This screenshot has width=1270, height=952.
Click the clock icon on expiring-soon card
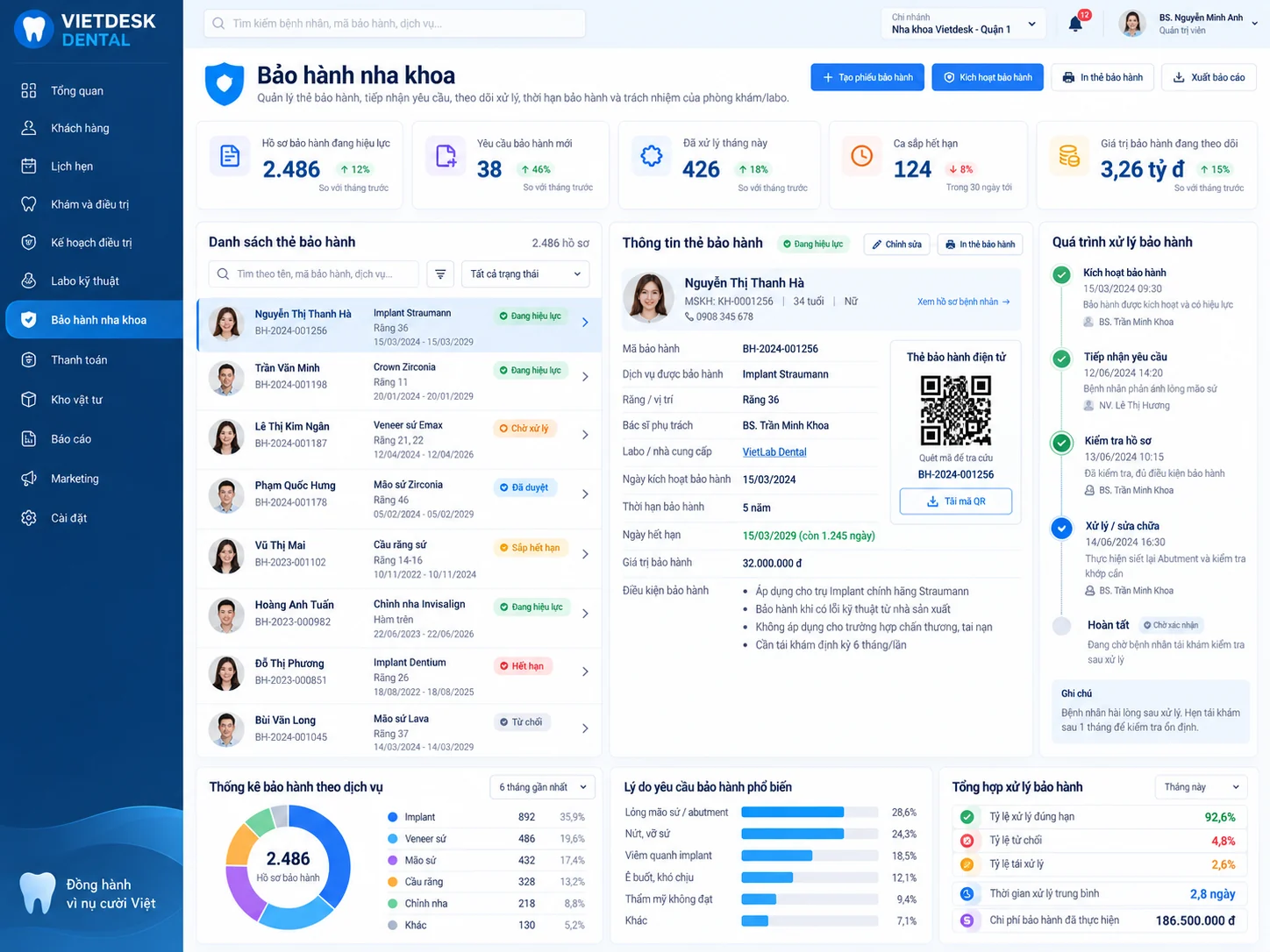[x=862, y=156]
